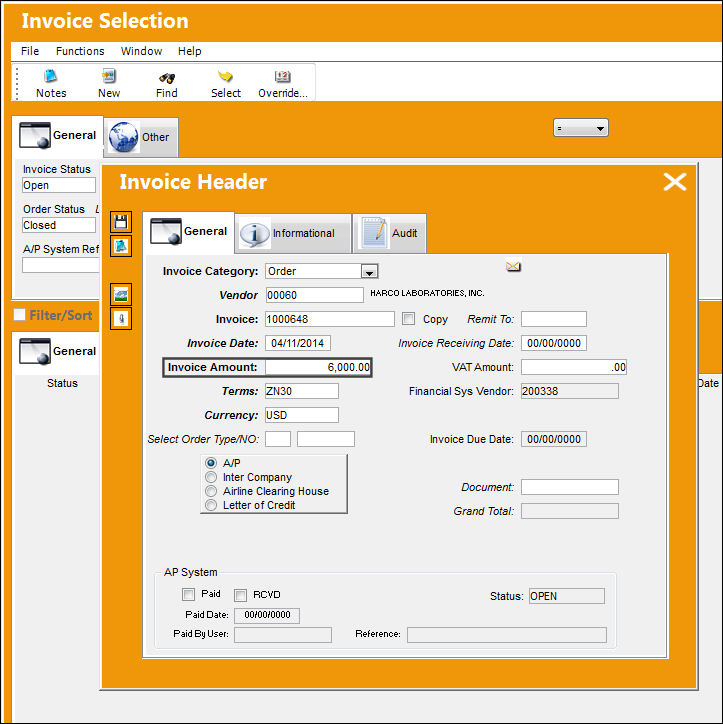The height and width of the screenshot is (724, 723).
Task: Open the Help menu
Action: (190, 51)
